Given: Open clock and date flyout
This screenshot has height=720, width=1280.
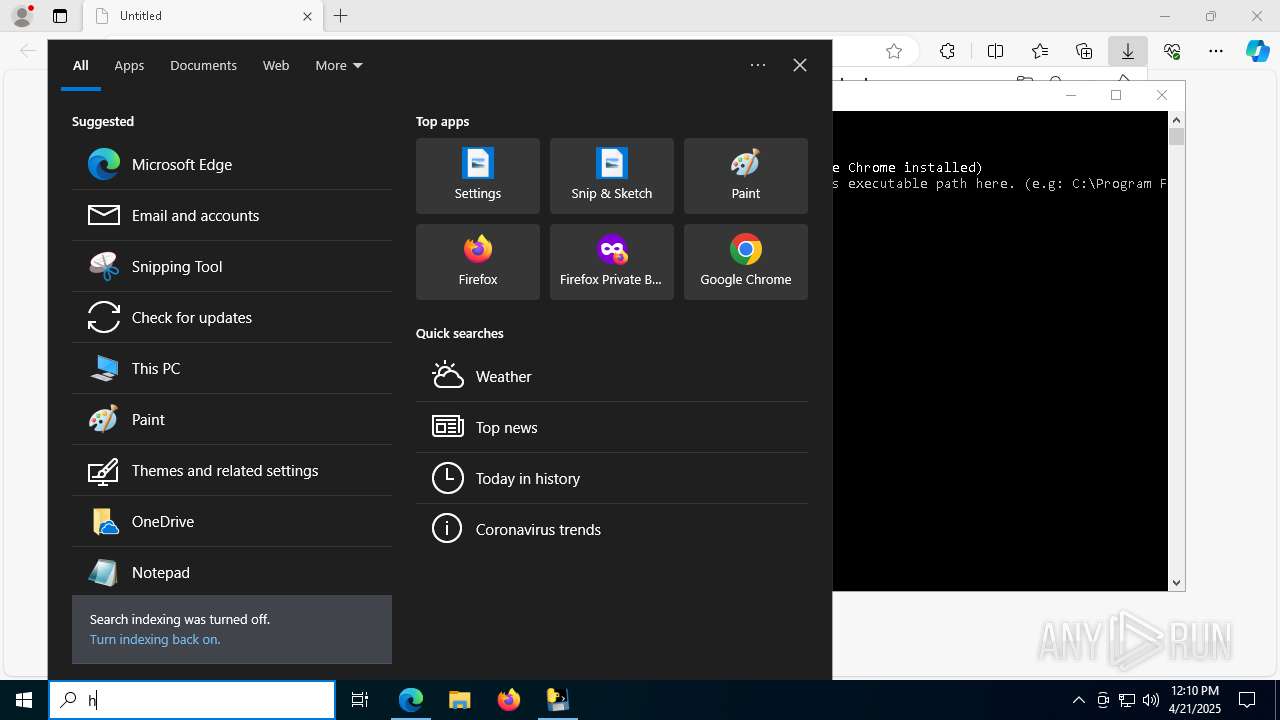Looking at the screenshot, I should (x=1195, y=700).
